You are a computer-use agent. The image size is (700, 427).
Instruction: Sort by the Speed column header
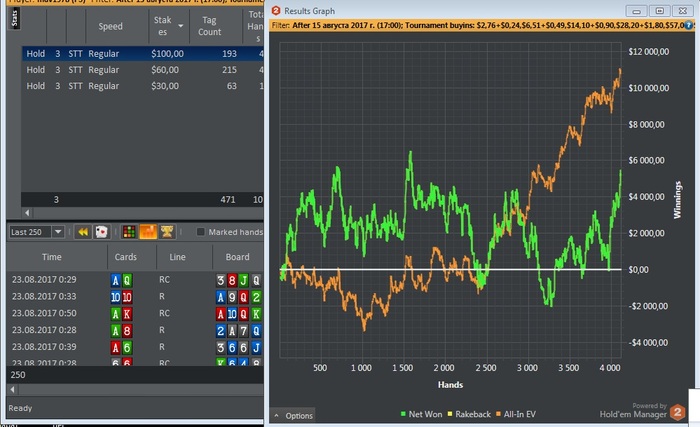110,26
